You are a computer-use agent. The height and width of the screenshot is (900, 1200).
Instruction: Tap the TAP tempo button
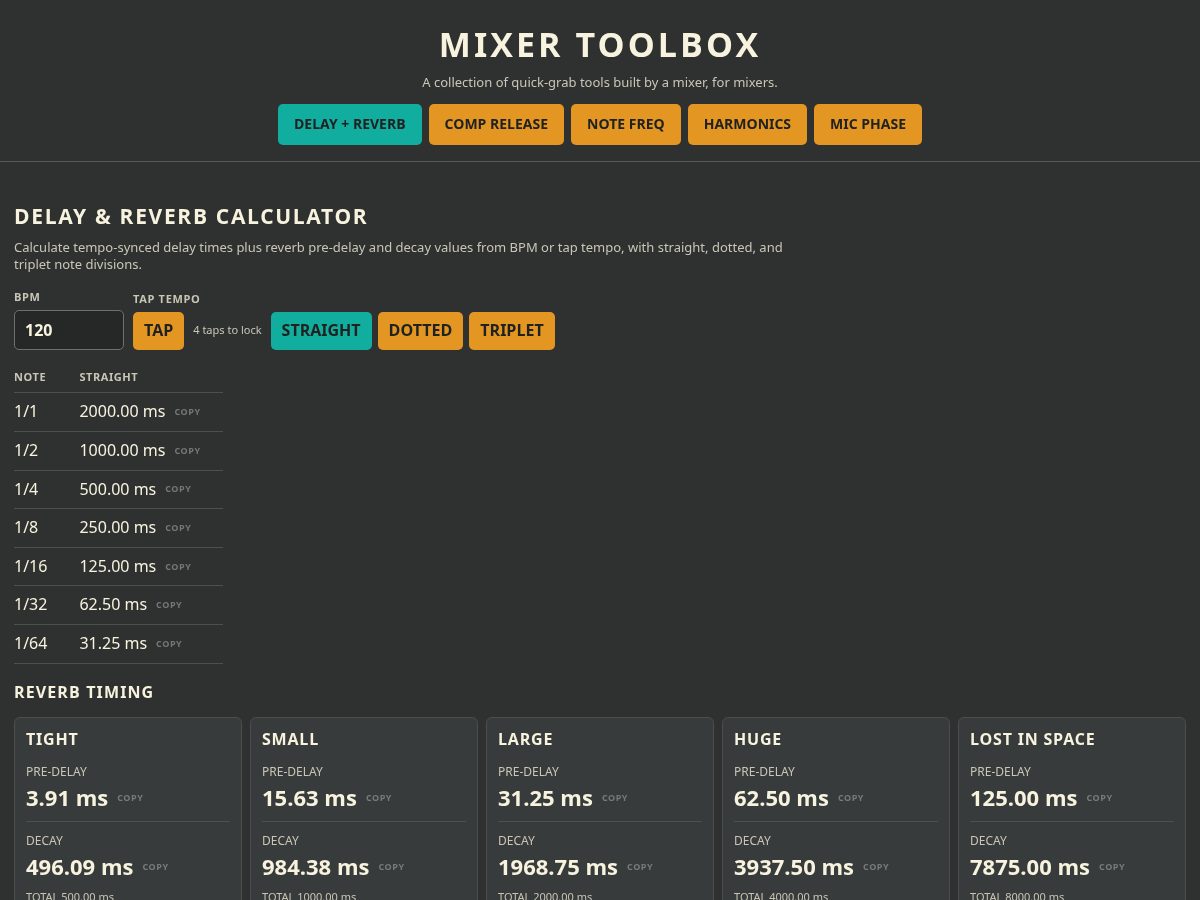coord(158,330)
